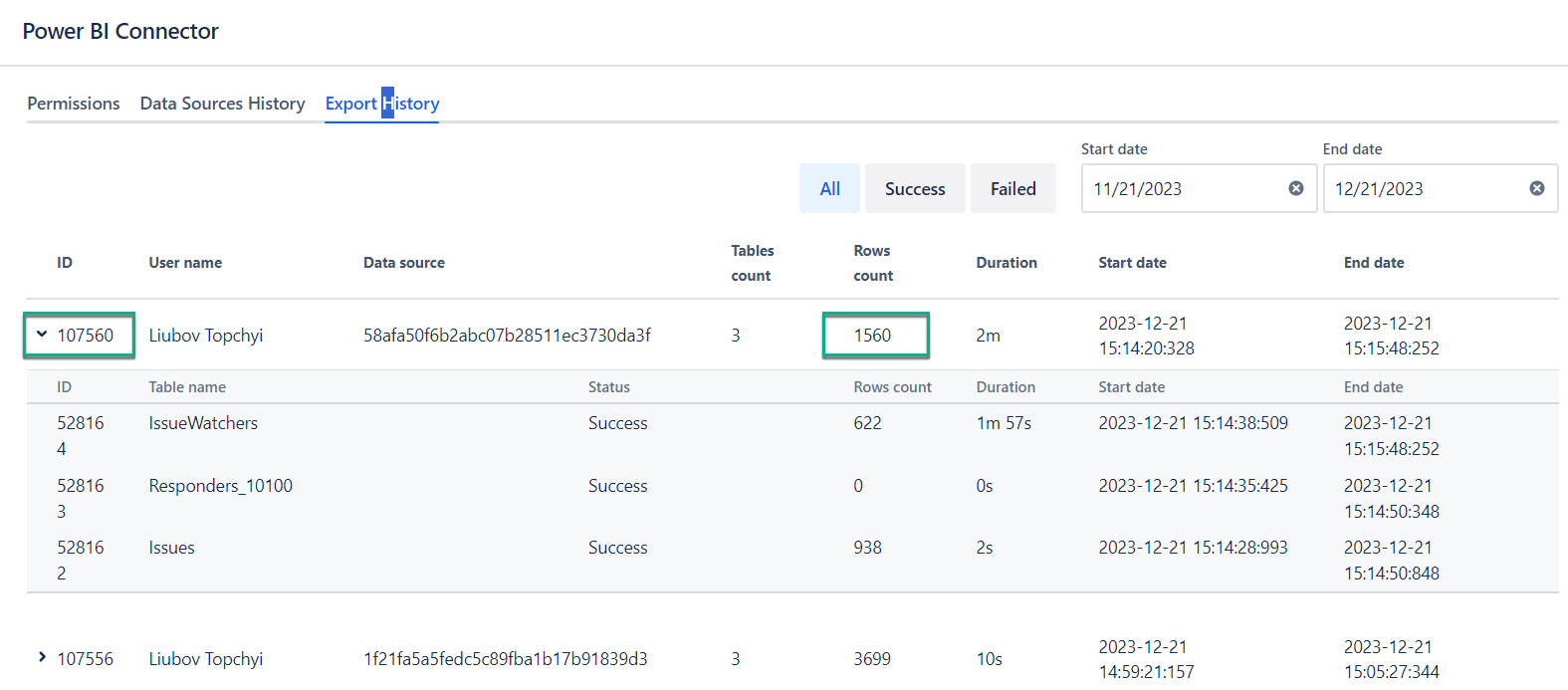Viewport: 1568px width, 690px height.
Task: Show only Failed exports
Action: point(1012,188)
